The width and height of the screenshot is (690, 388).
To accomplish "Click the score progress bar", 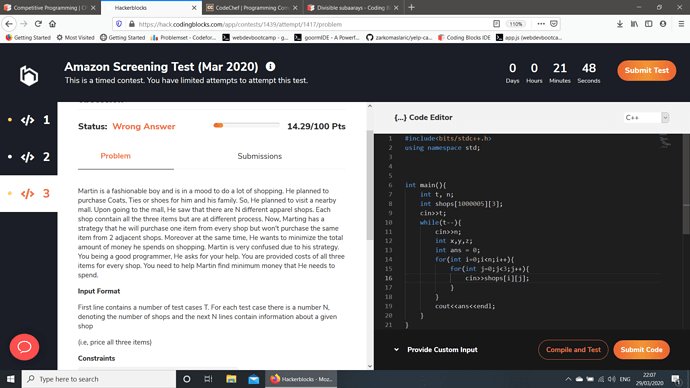I will (x=246, y=125).
